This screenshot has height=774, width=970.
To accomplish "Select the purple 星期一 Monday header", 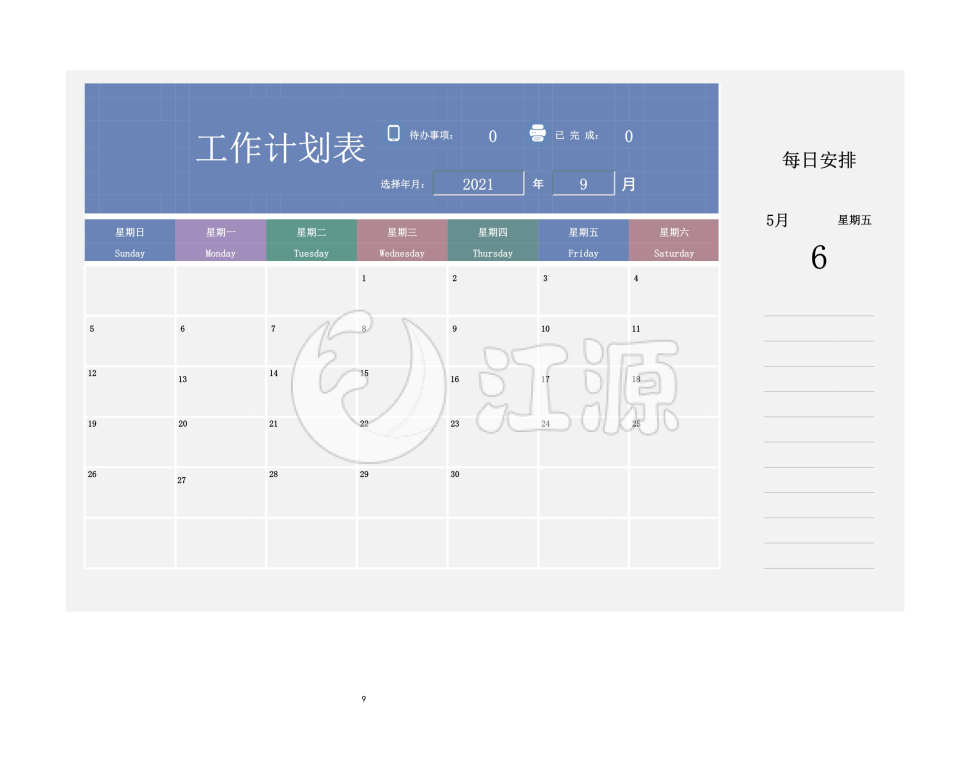I will click(221, 241).
